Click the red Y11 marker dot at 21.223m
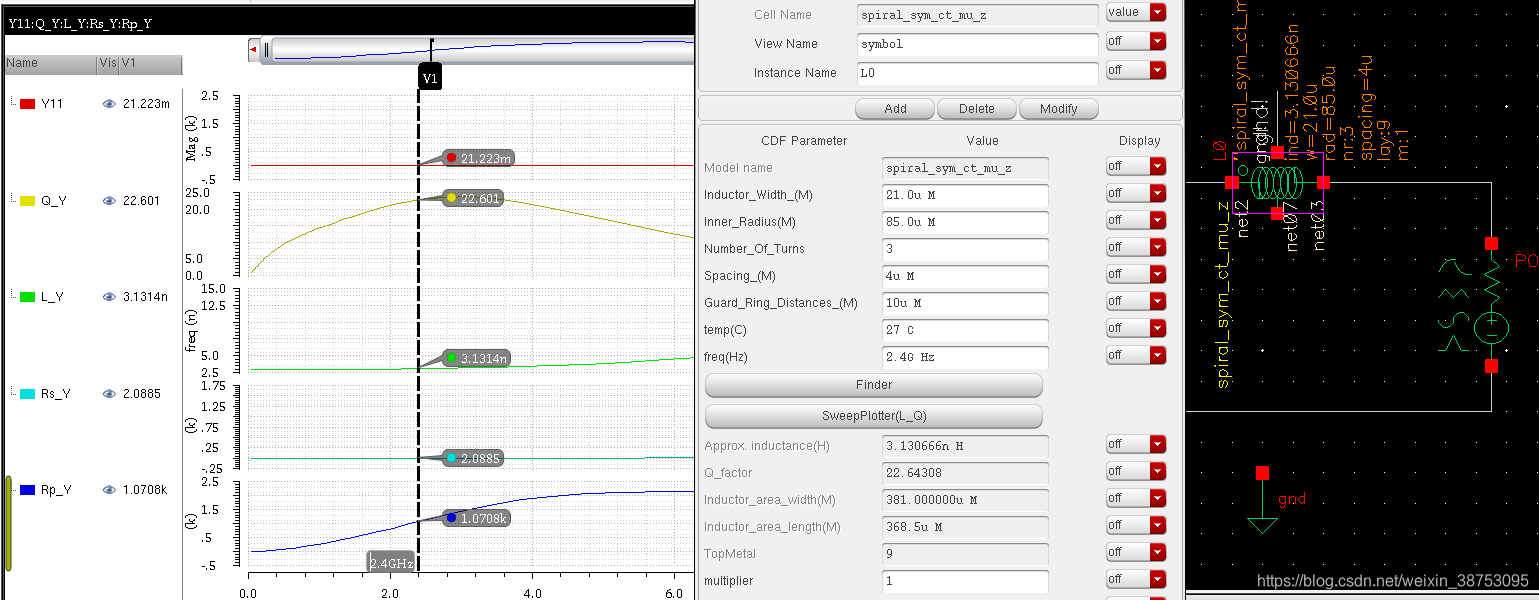 (452, 158)
